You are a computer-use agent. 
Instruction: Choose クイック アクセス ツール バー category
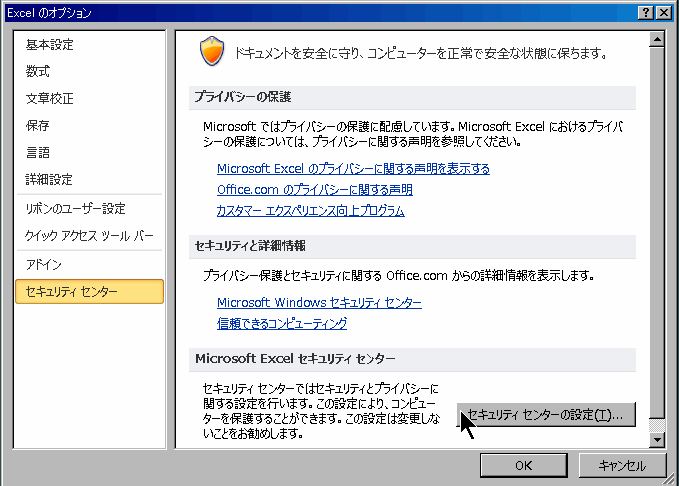tap(89, 236)
